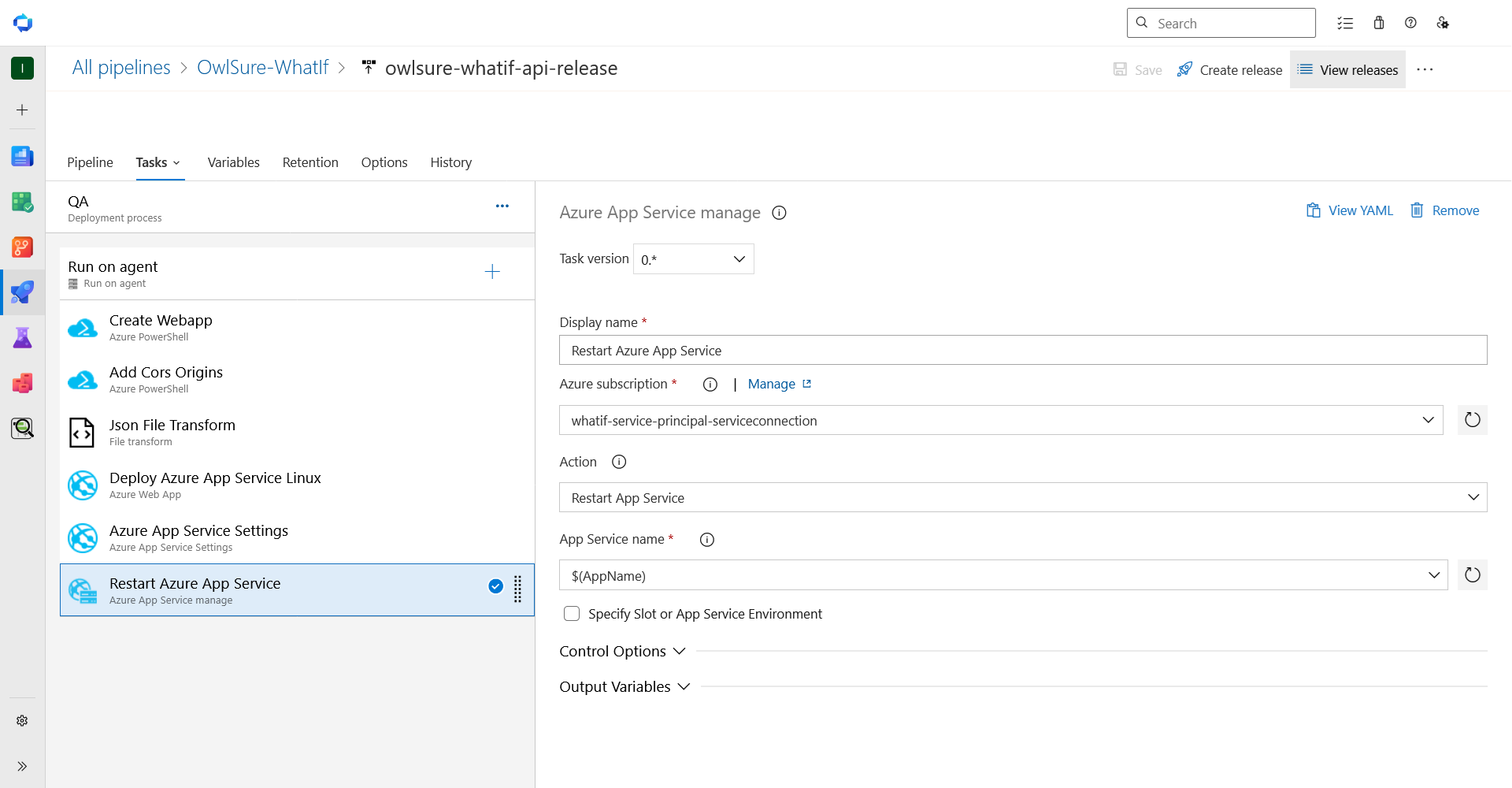Screen dimensions: 1512x788
Task: Select Azure App Service Settings task
Action: coord(297,538)
